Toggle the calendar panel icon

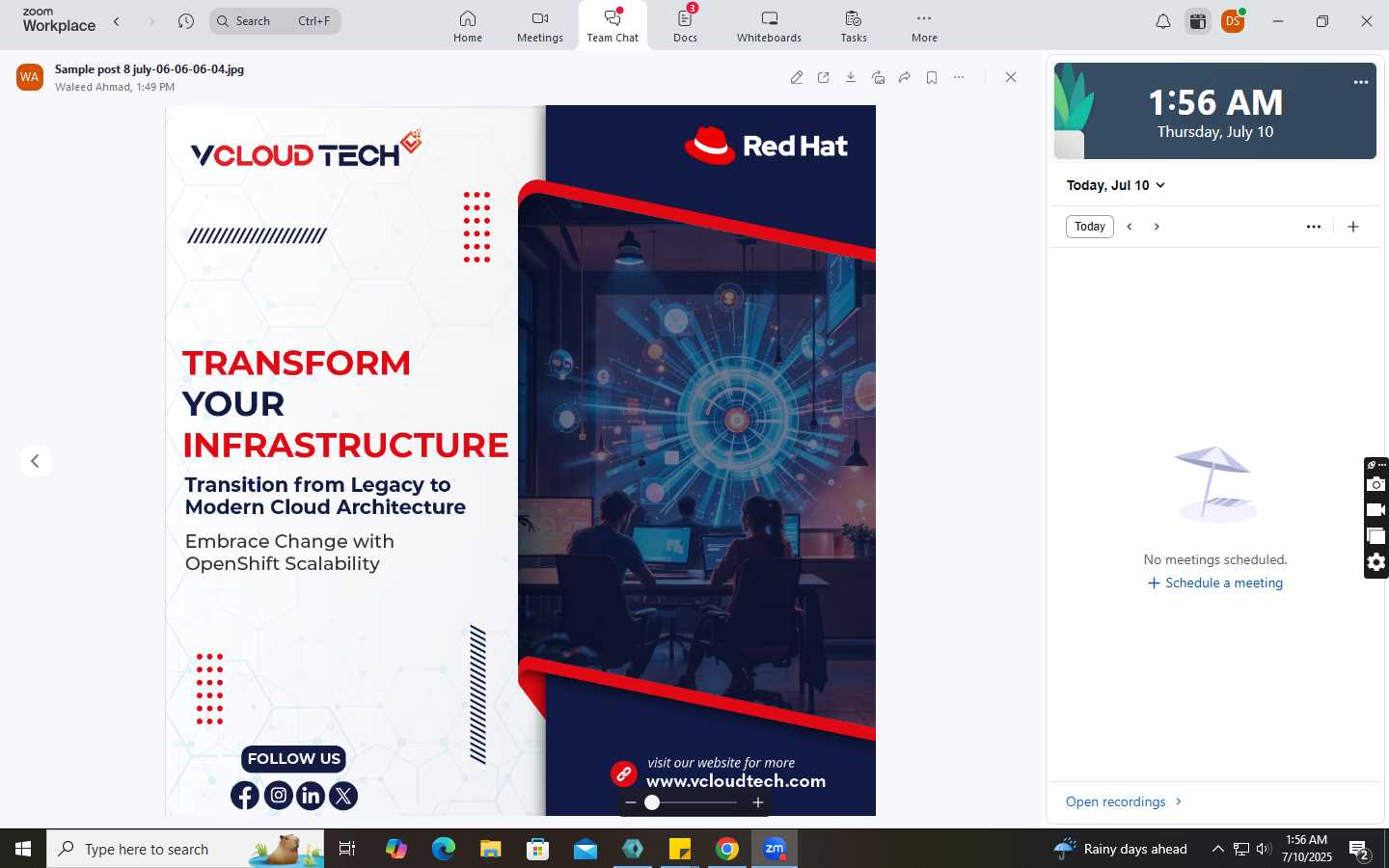(1198, 21)
